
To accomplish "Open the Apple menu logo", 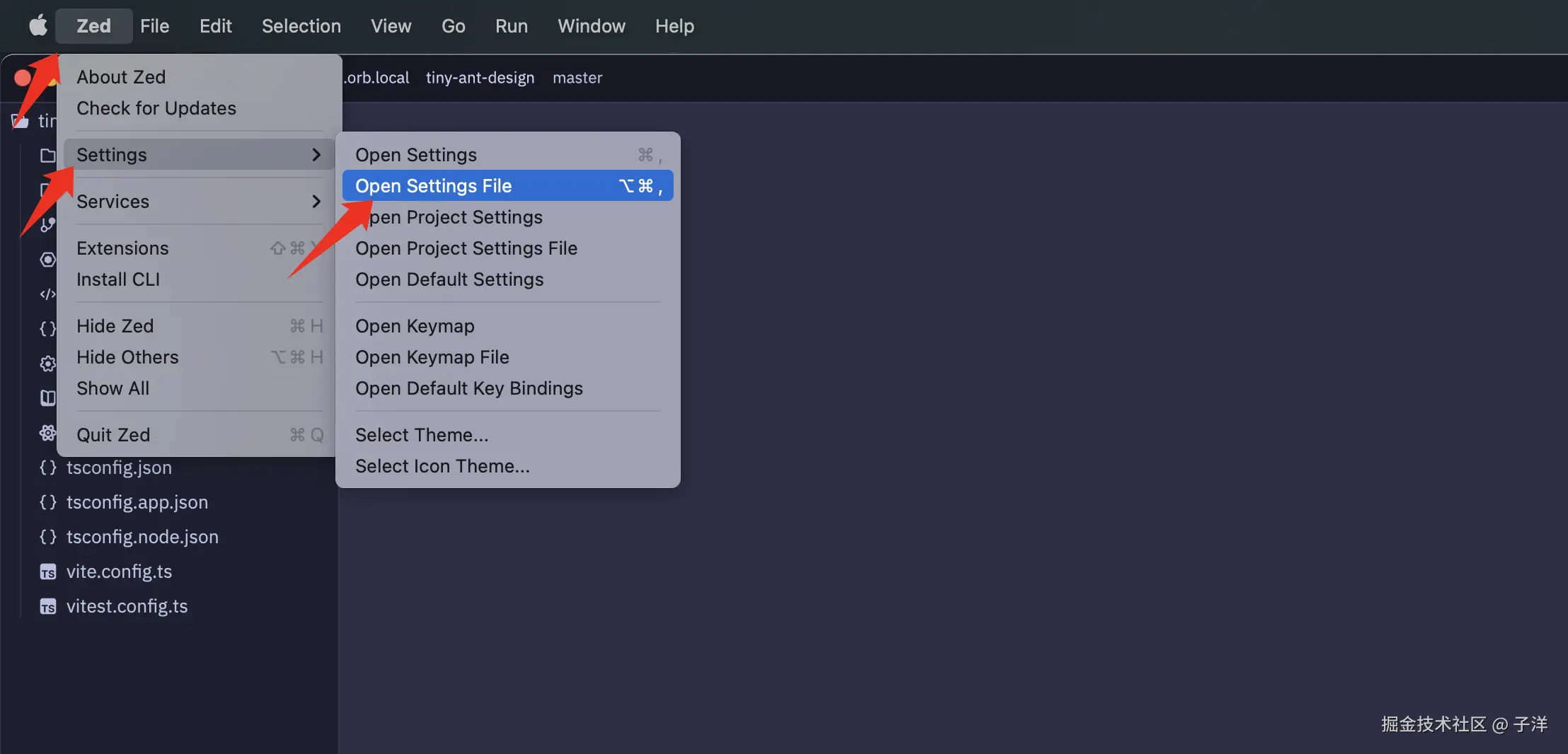I will click(x=38, y=26).
